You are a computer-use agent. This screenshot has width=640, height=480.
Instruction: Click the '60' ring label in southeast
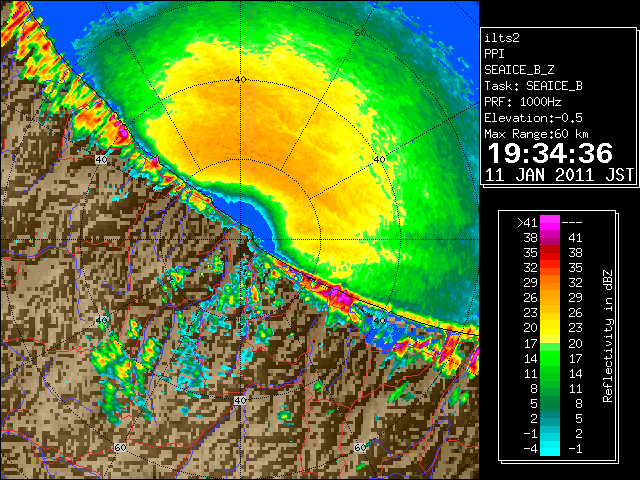(360, 447)
